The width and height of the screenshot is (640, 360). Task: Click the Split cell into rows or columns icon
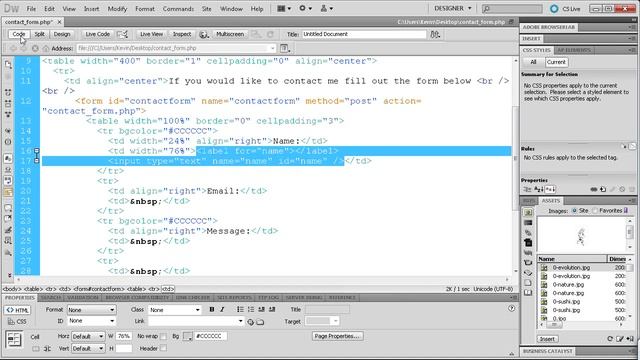47,349
